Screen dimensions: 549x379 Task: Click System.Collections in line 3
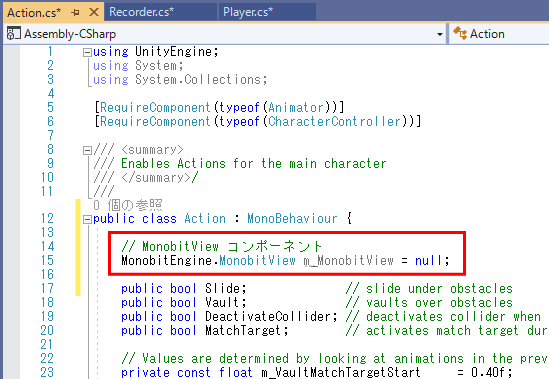pyautogui.click(x=198, y=80)
